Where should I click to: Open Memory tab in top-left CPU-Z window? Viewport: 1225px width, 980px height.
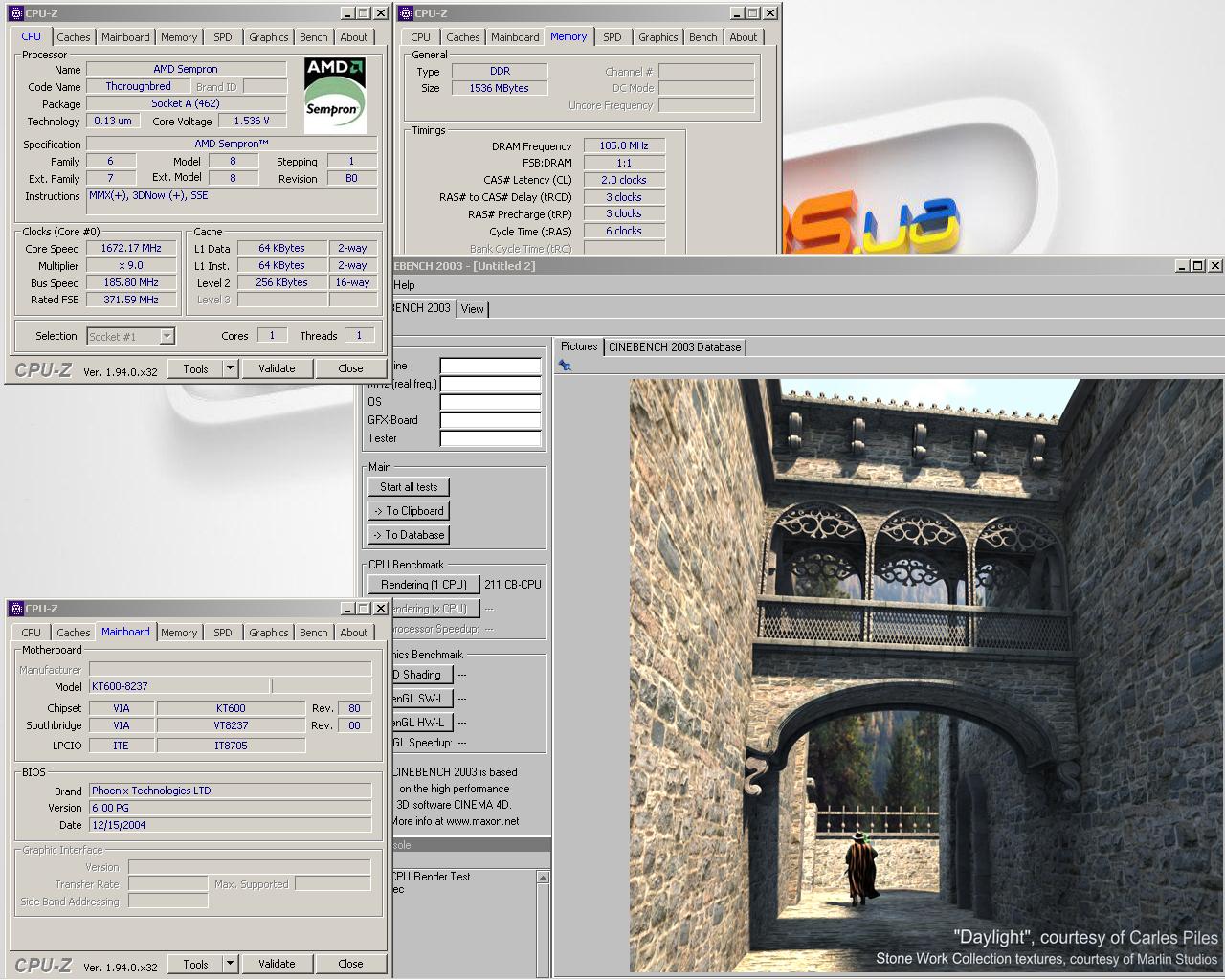179,37
